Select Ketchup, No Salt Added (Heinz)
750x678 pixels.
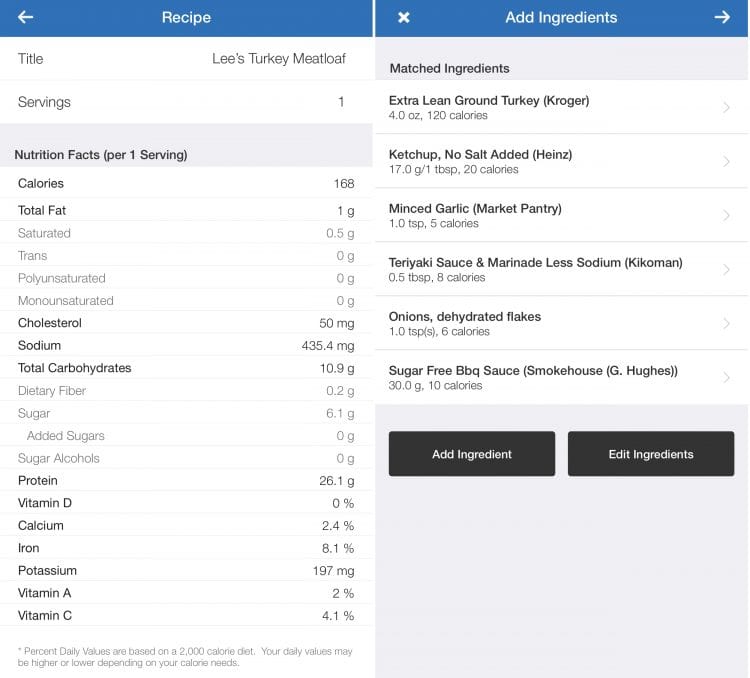(x=480, y=155)
